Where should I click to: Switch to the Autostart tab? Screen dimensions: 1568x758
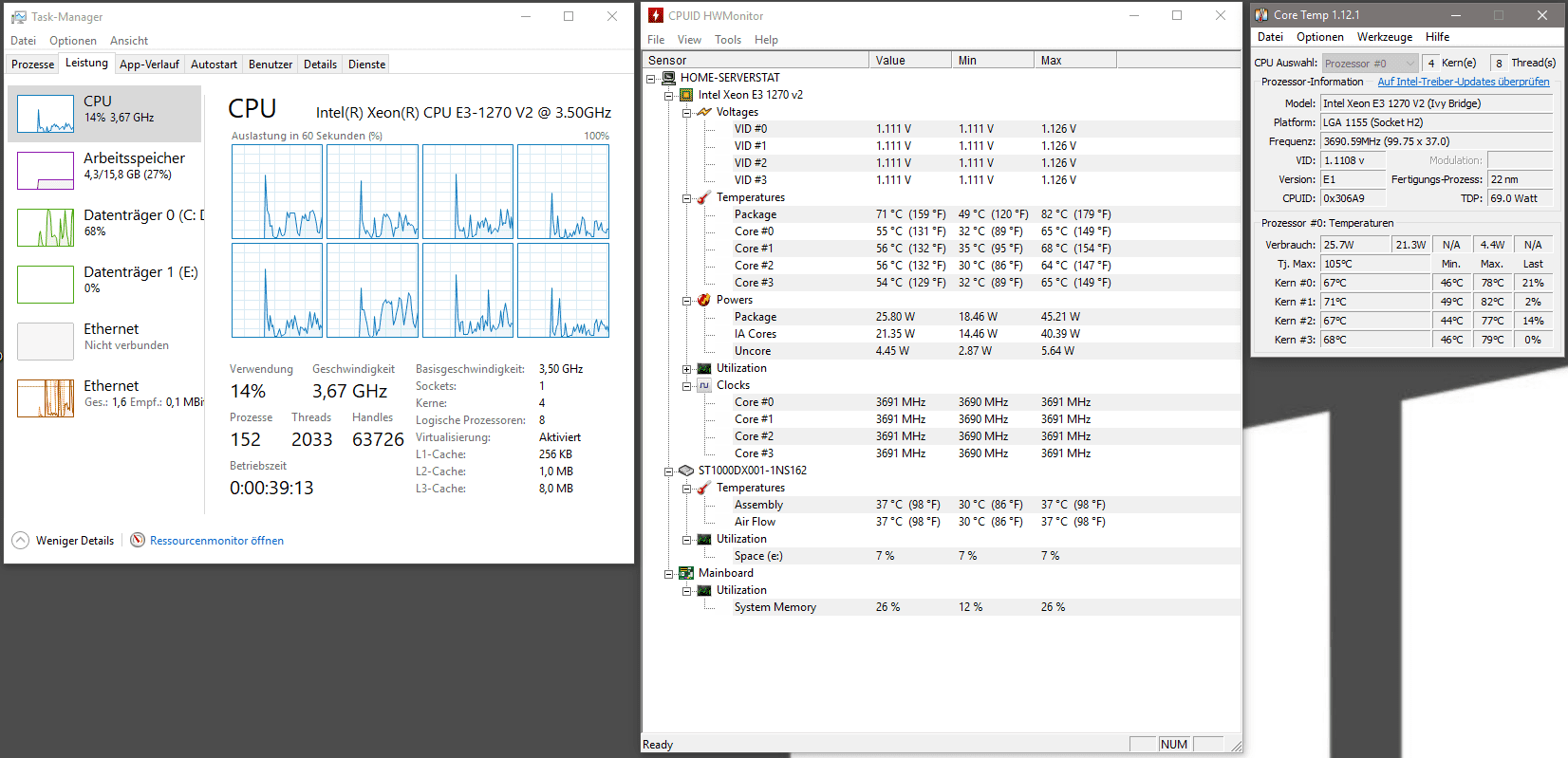pyautogui.click(x=214, y=65)
